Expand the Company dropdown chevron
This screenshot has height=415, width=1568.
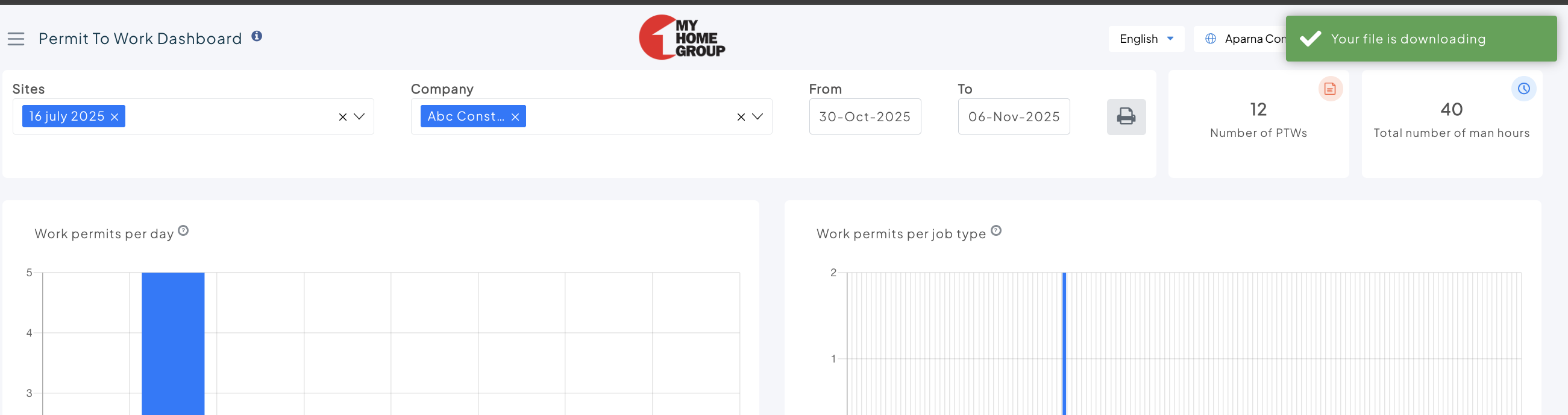point(757,116)
